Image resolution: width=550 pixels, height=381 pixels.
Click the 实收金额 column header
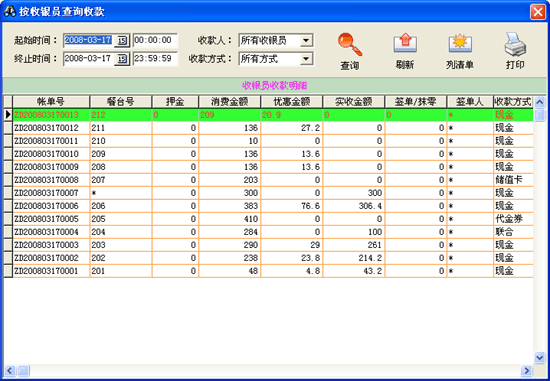(354, 102)
